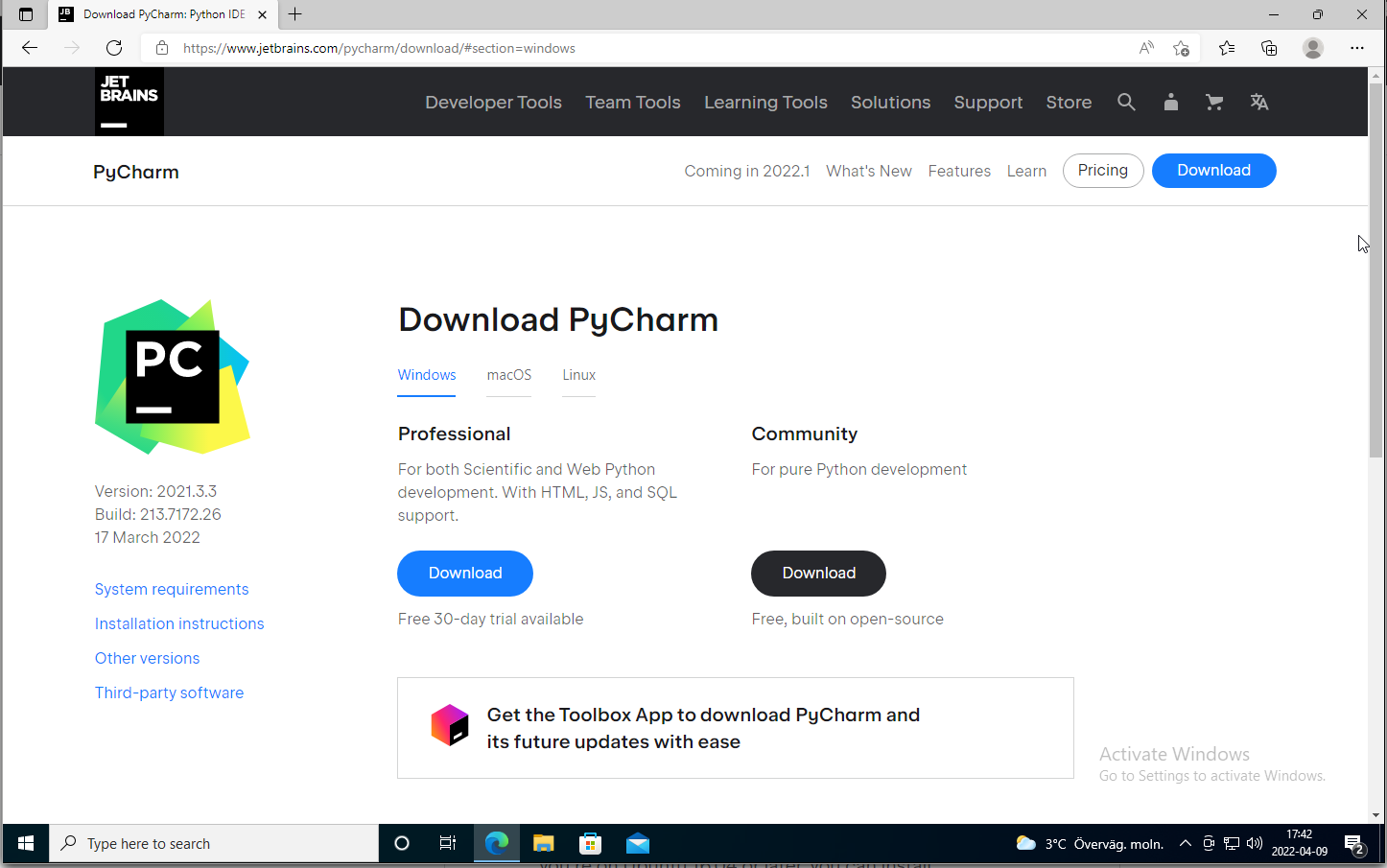
Task: Click the scrollbar down arrow
Action: coord(1376,815)
